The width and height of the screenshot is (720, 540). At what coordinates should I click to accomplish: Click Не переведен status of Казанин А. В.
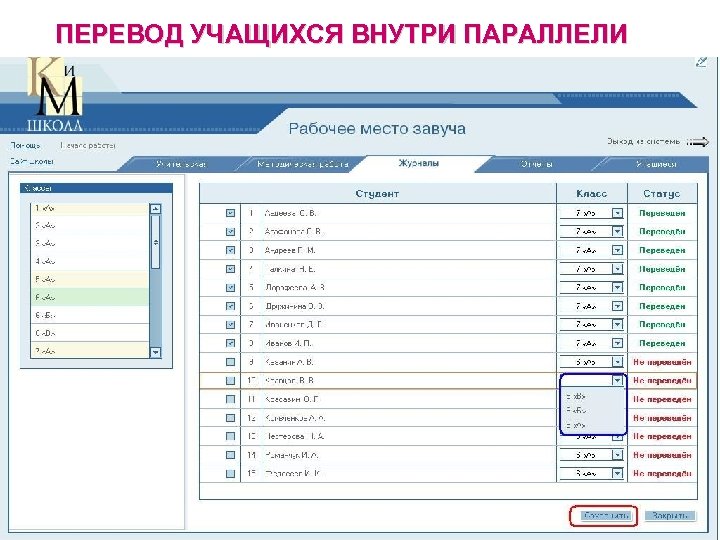[x=662, y=362]
